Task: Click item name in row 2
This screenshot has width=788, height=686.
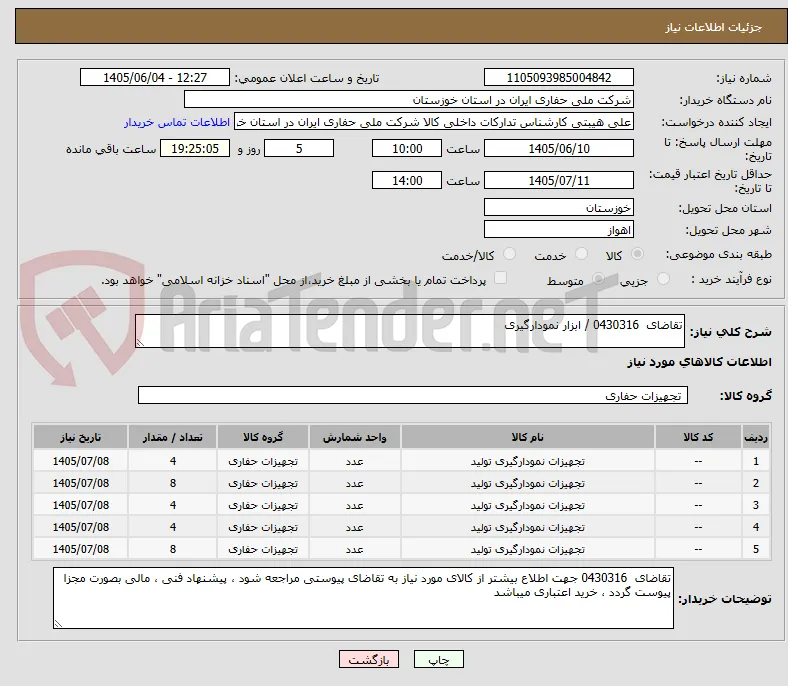Action: (x=528, y=483)
